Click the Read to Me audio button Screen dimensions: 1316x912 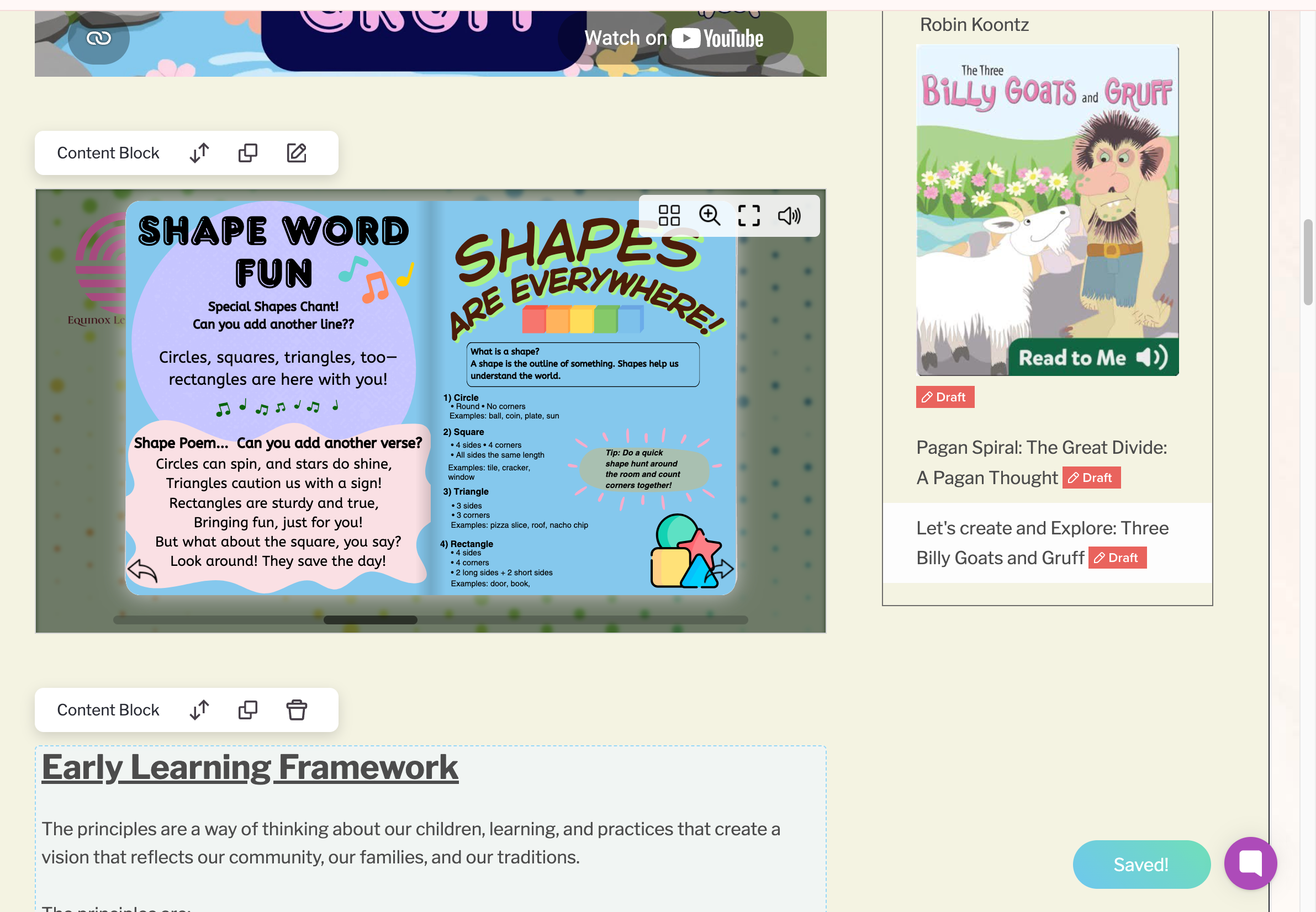(x=1092, y=358)
